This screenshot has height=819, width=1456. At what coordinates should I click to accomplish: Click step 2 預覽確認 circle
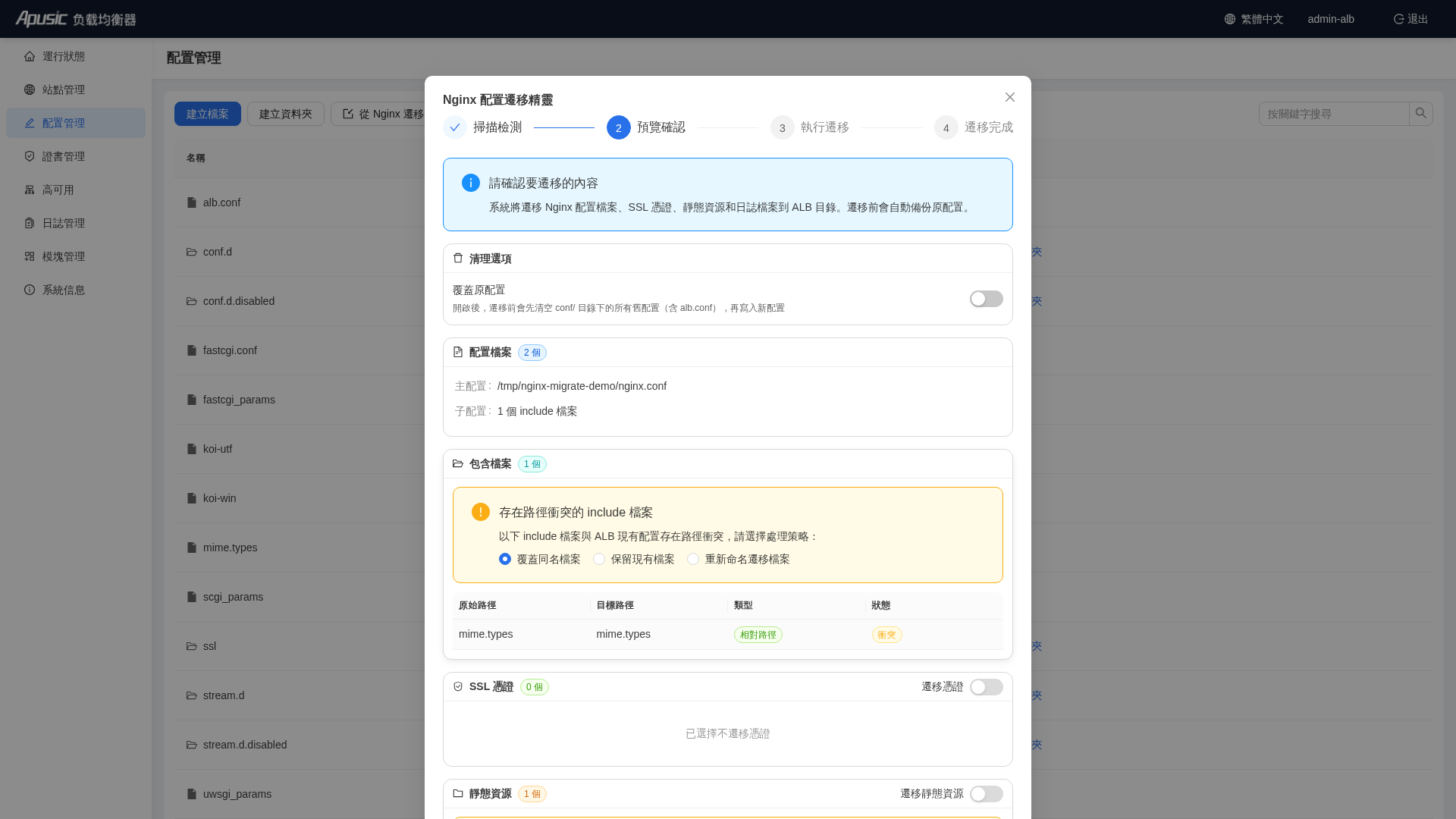pyautogui.click(x=619, y=127)
